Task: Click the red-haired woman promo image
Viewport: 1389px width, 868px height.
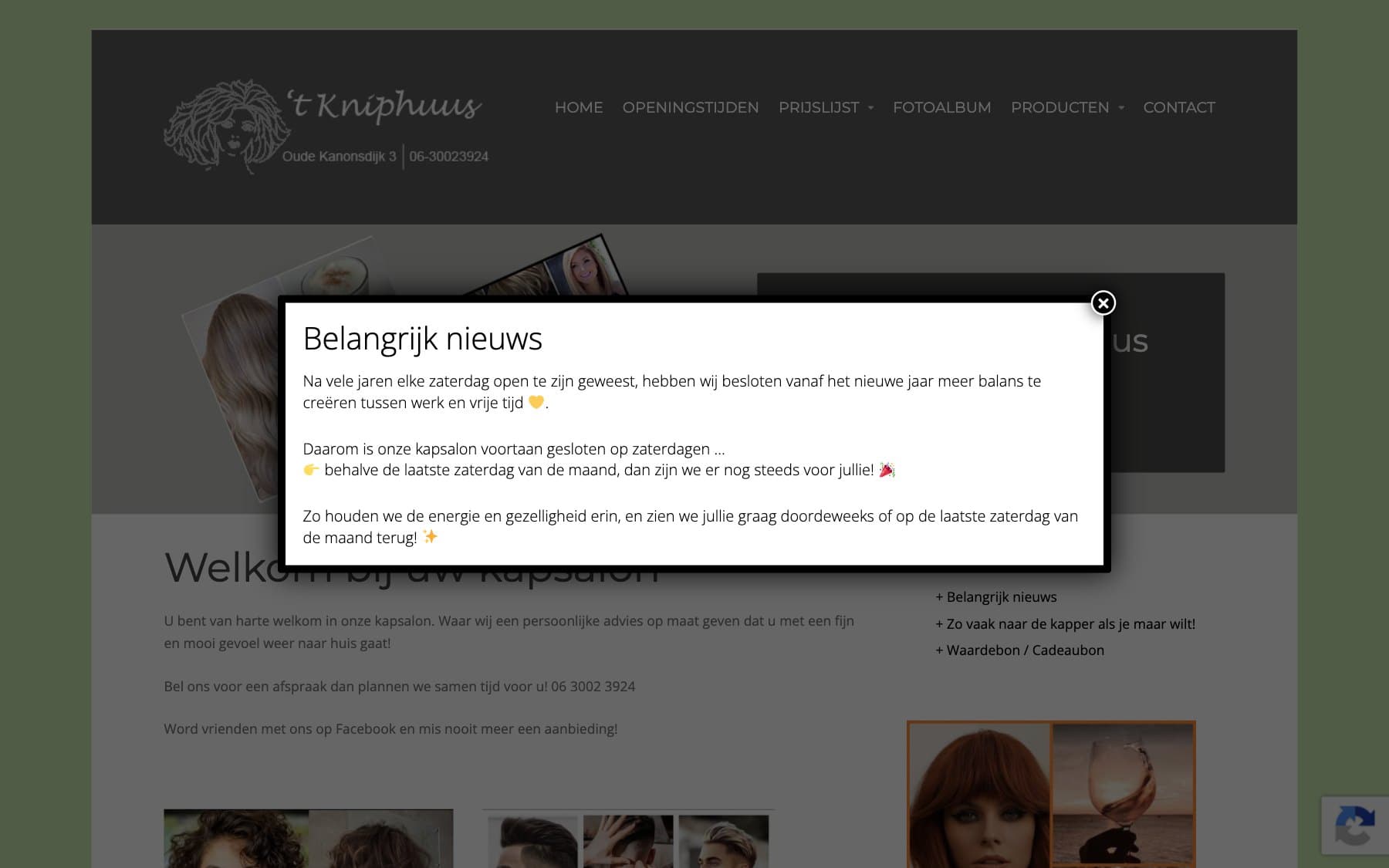Action: [x=979, y=795]
